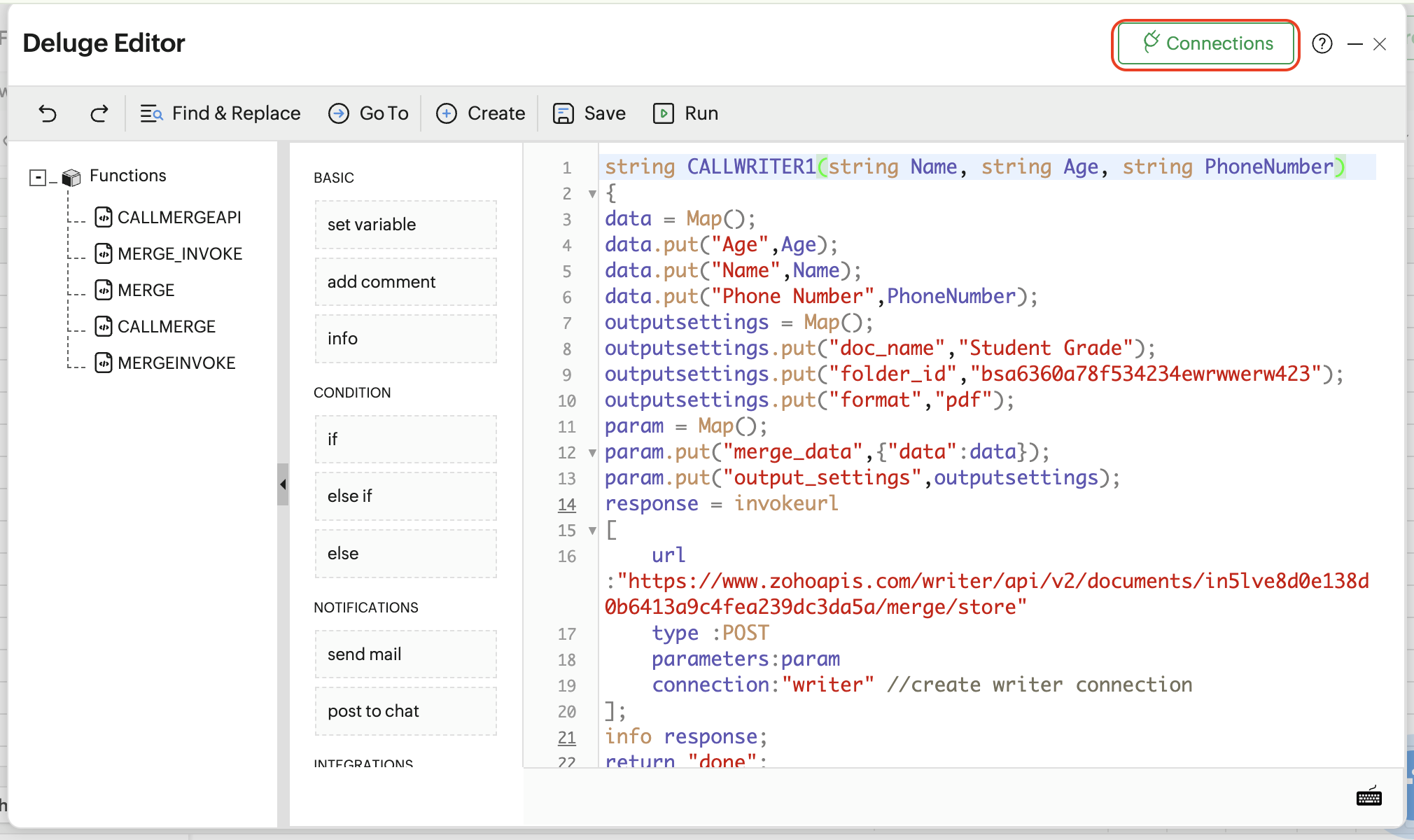
Task: Add the send mail task block
Action: [x=405, y=654]
